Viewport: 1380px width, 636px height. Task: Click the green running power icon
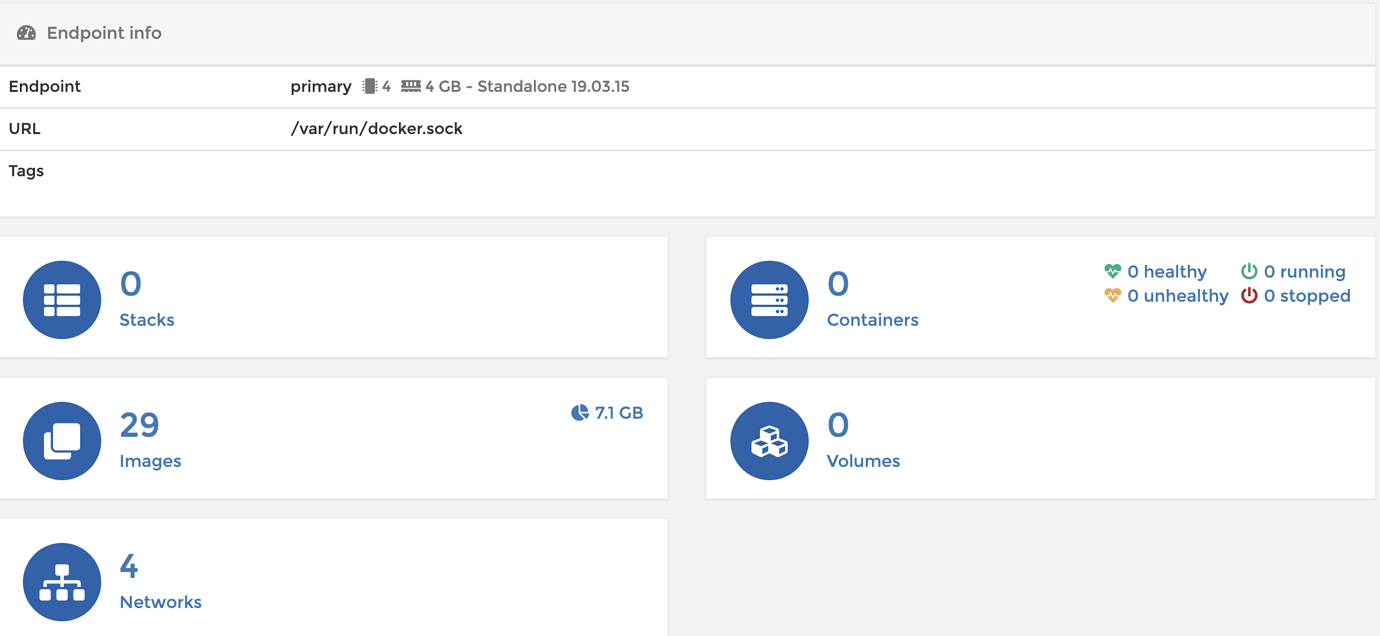coord(1248,270)
